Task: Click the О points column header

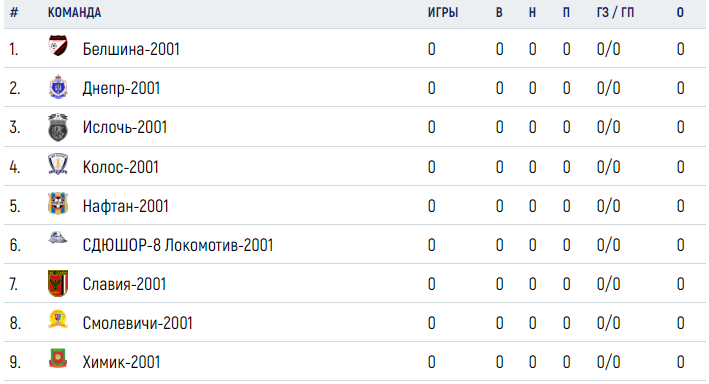Action: (x=680, y=13)
